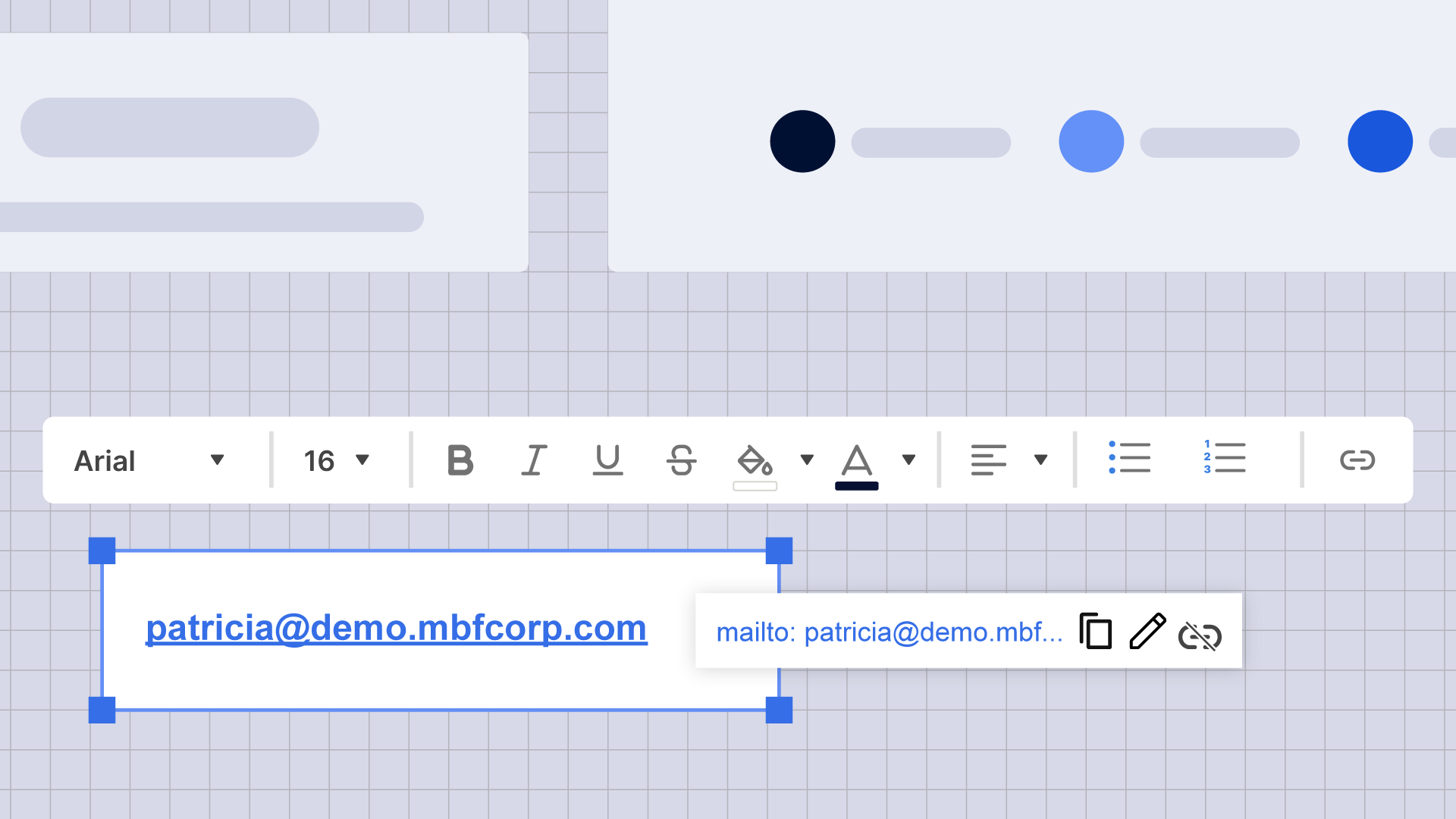Expand the fill color options arrow
The width and height of the screenshot is (1456, 819).
coord(807,460)
